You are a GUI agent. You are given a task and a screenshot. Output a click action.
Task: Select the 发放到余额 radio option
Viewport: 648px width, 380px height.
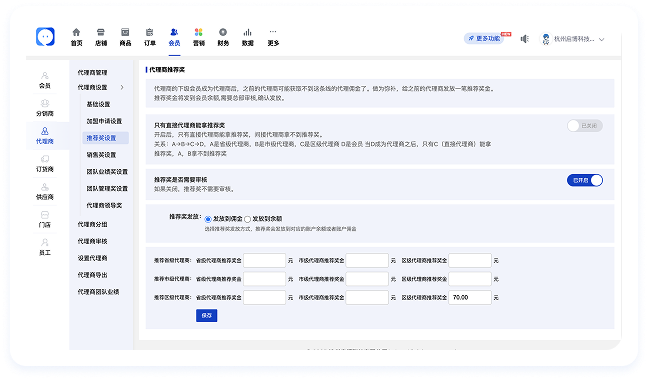click(x=248, y=219)
